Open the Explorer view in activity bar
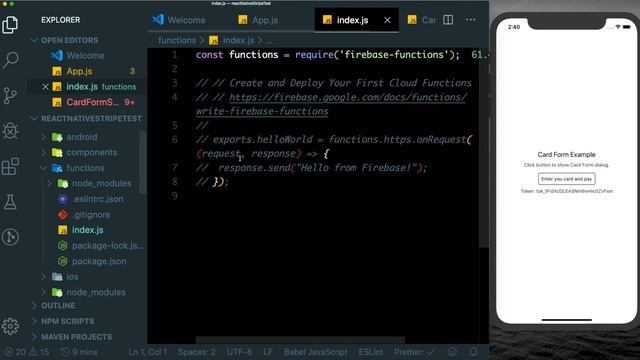The image size is (640, 360). (x=10, y=25)
